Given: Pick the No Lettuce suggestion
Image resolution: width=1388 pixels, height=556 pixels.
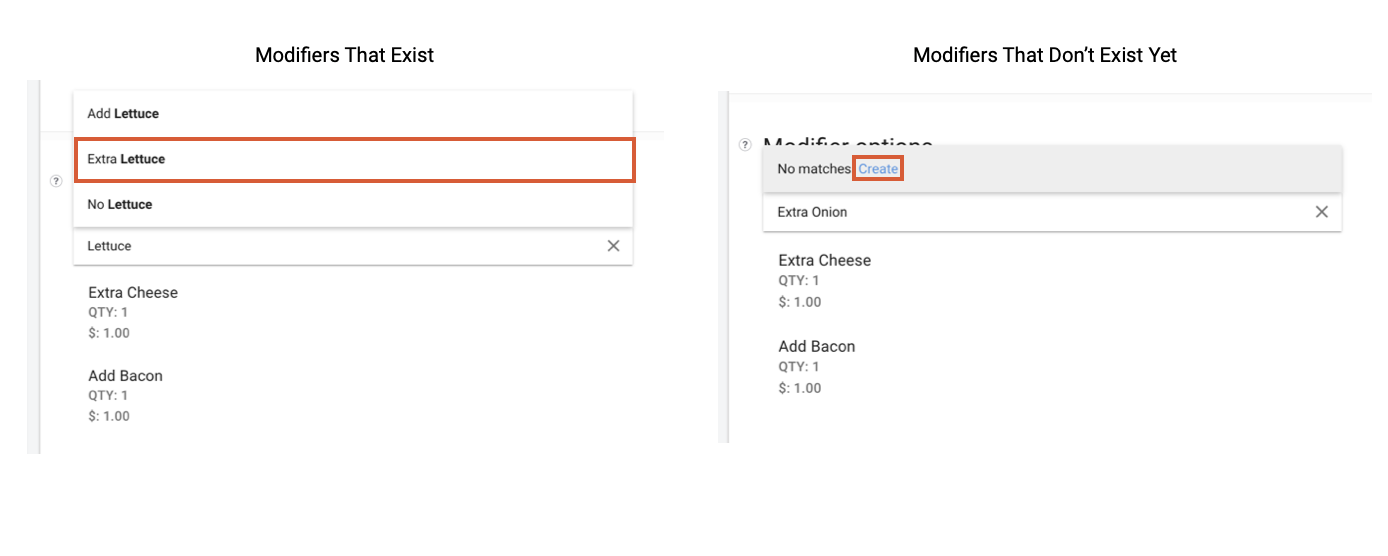Looking at the screenshot, I should (x=353, y=205).
